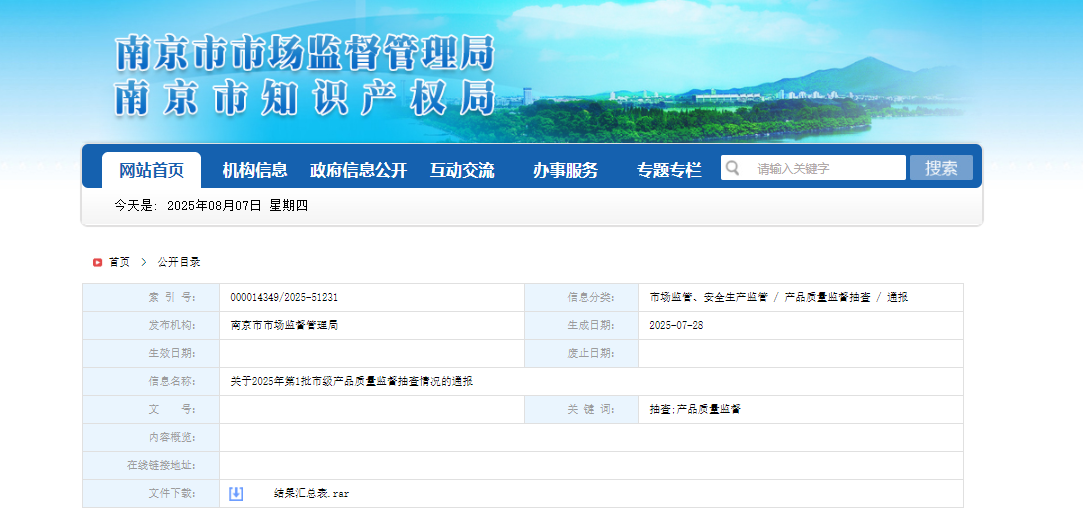Open the 专题专栏 menu
Viewport: 1083px width, 518px height.
coord(669,170)
